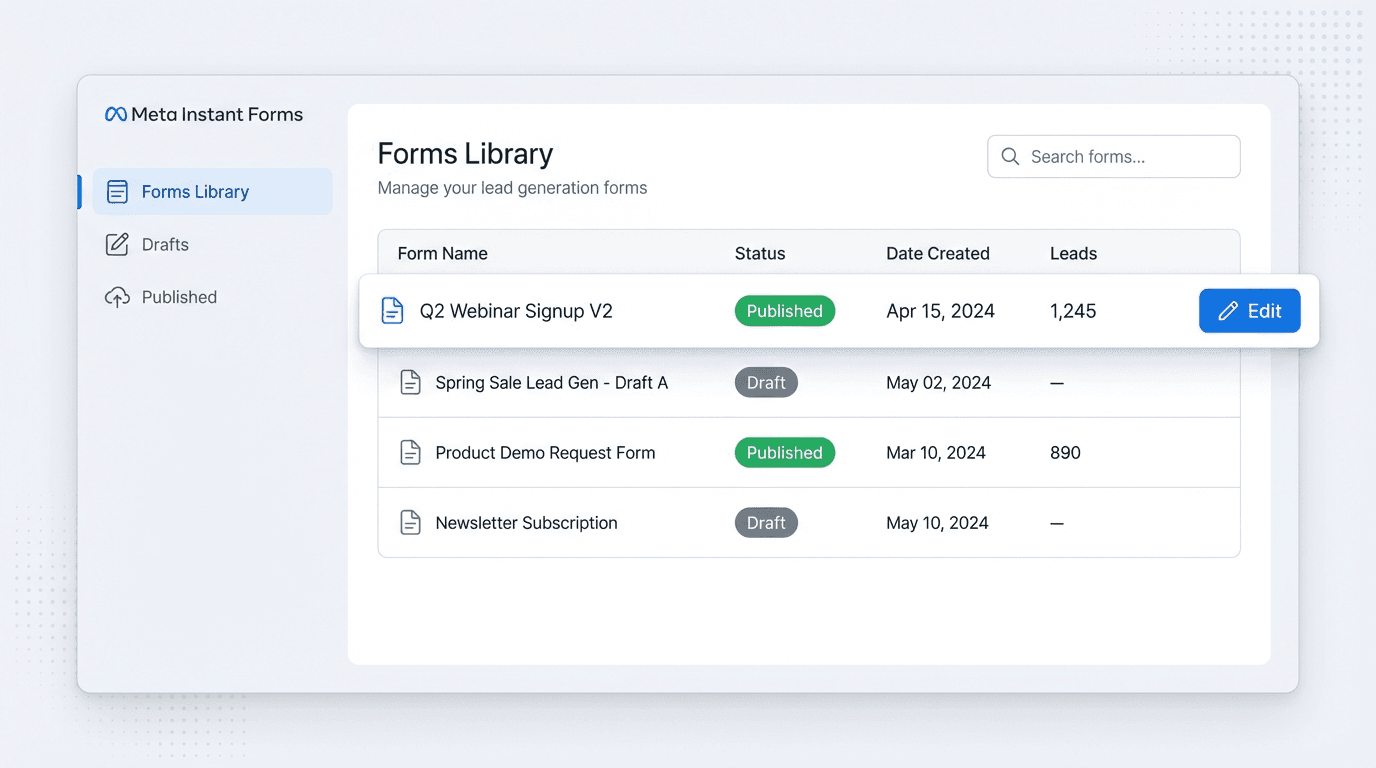Image resolution: width=1376 pixels, height=768 pixels.
Task: Click the file icon next to Spring Sale Lead Gen
Action: [410, 382]
